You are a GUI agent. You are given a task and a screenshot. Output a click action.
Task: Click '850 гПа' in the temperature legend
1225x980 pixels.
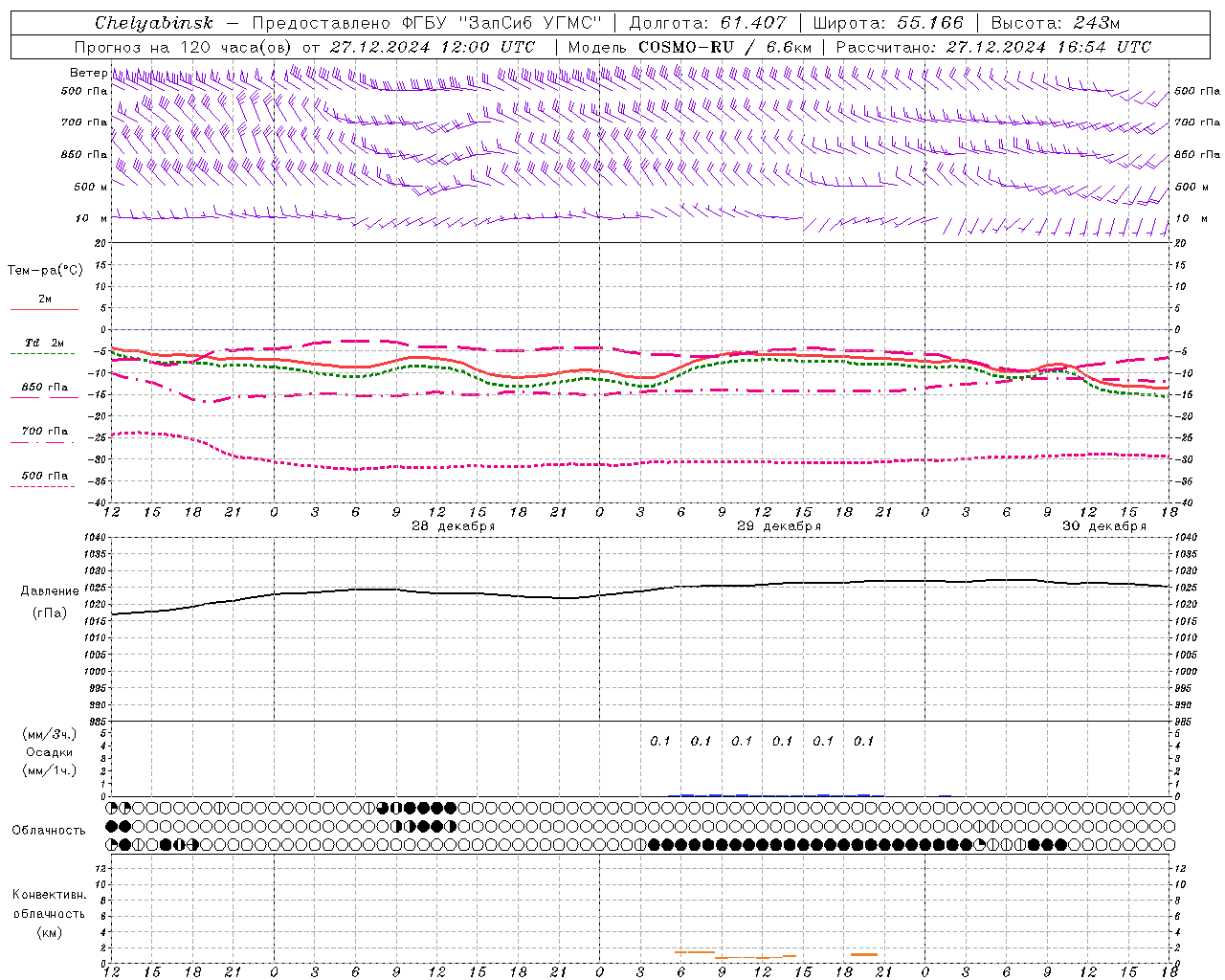[x=45, y=387]
